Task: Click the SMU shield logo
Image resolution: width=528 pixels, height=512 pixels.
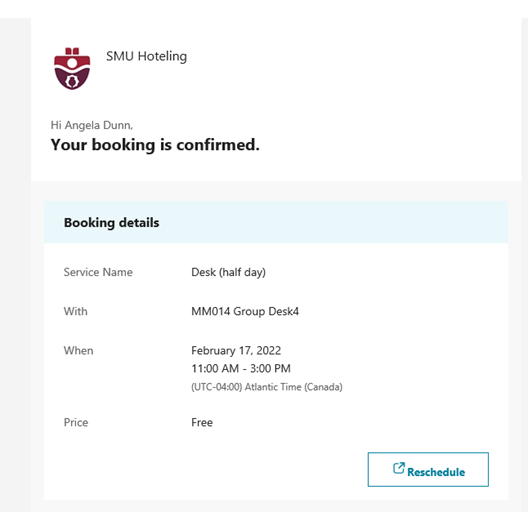Action: (x=72, y=68)
